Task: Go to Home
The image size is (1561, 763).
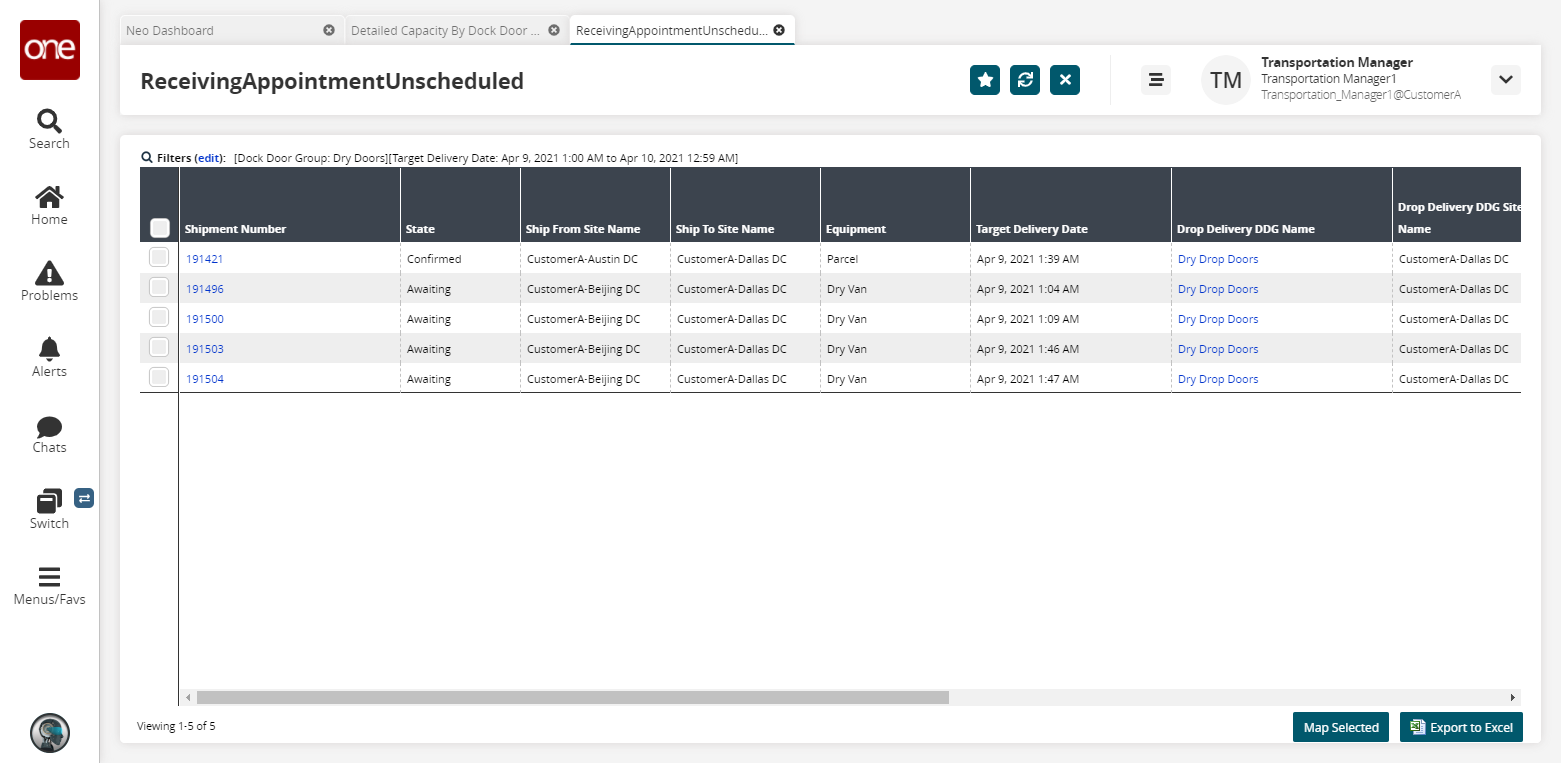Action: pos(49,206)
